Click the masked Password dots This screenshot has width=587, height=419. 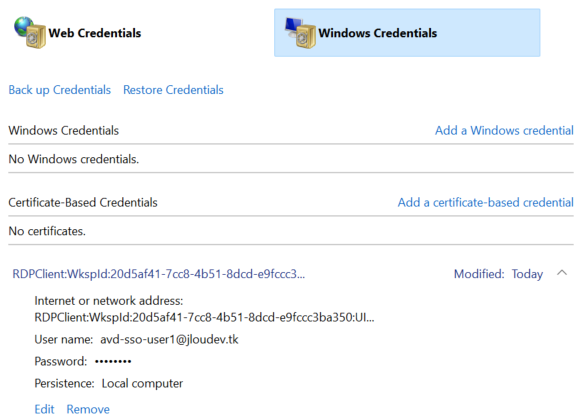click(113, 361)
